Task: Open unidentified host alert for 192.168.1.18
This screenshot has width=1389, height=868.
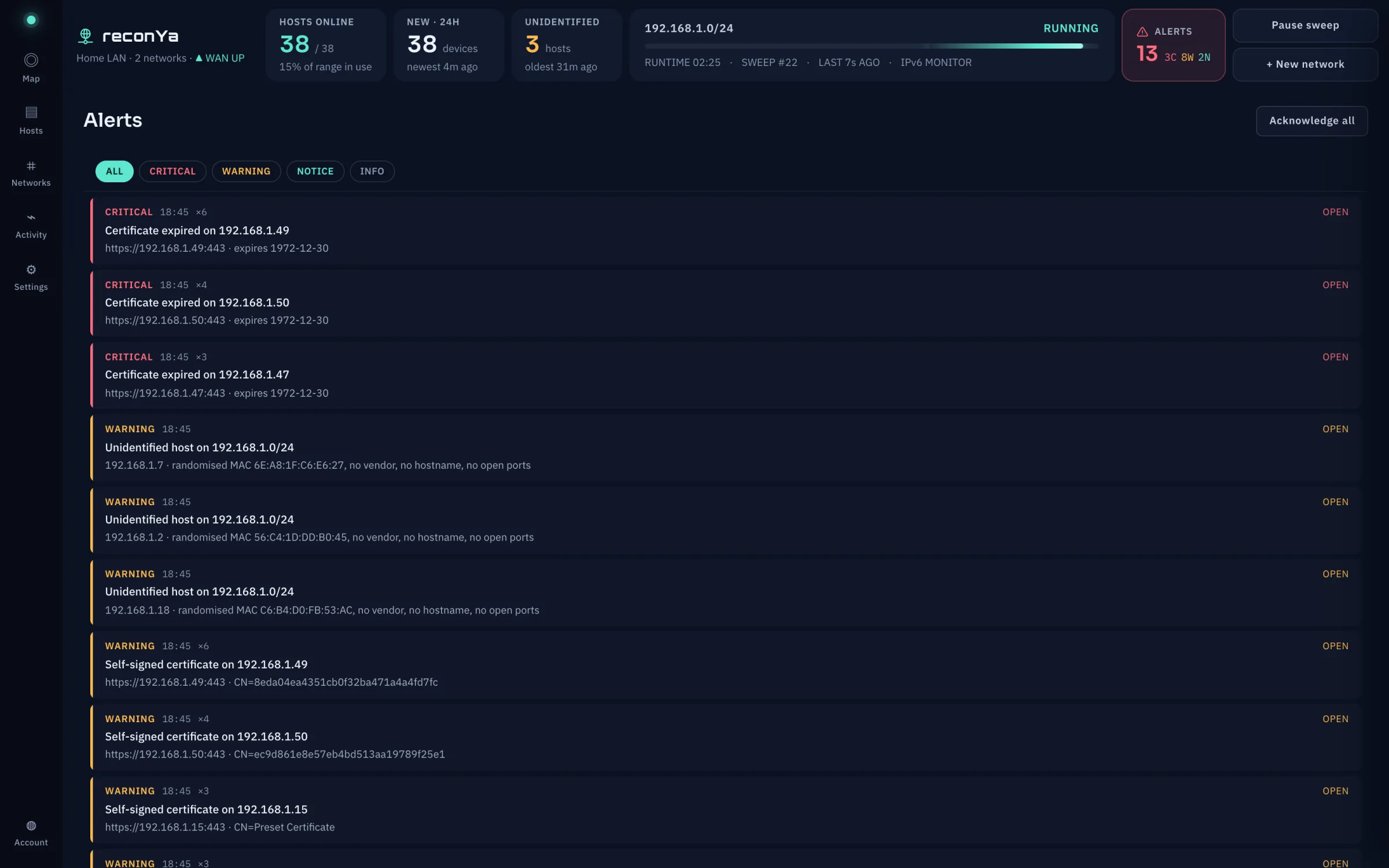Action: click(726, 592)
